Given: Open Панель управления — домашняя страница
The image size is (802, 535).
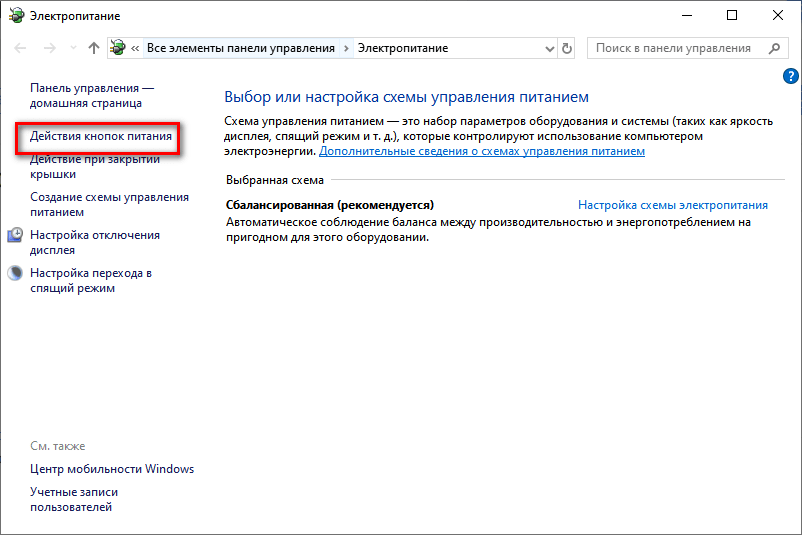Looking at the screenshot, I should (x=92, y=95).
